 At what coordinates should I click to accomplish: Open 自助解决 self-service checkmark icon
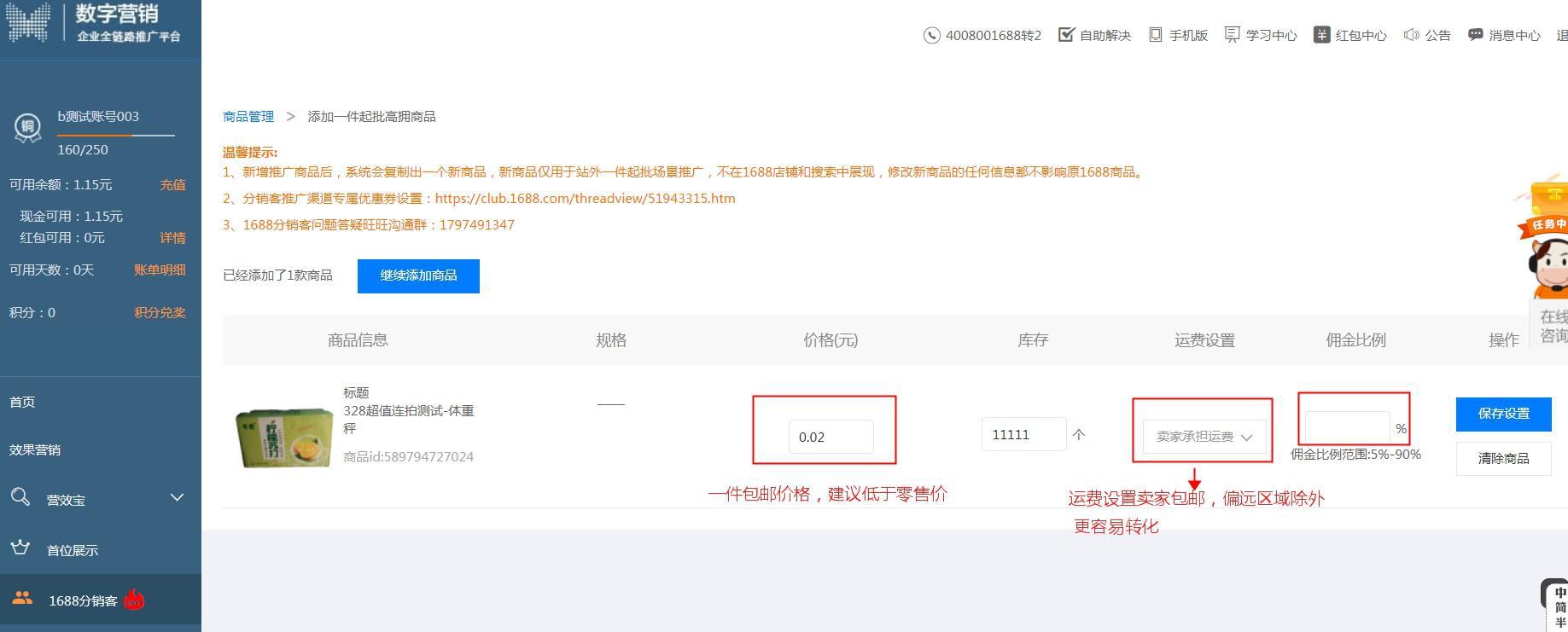pos(1066,34)
